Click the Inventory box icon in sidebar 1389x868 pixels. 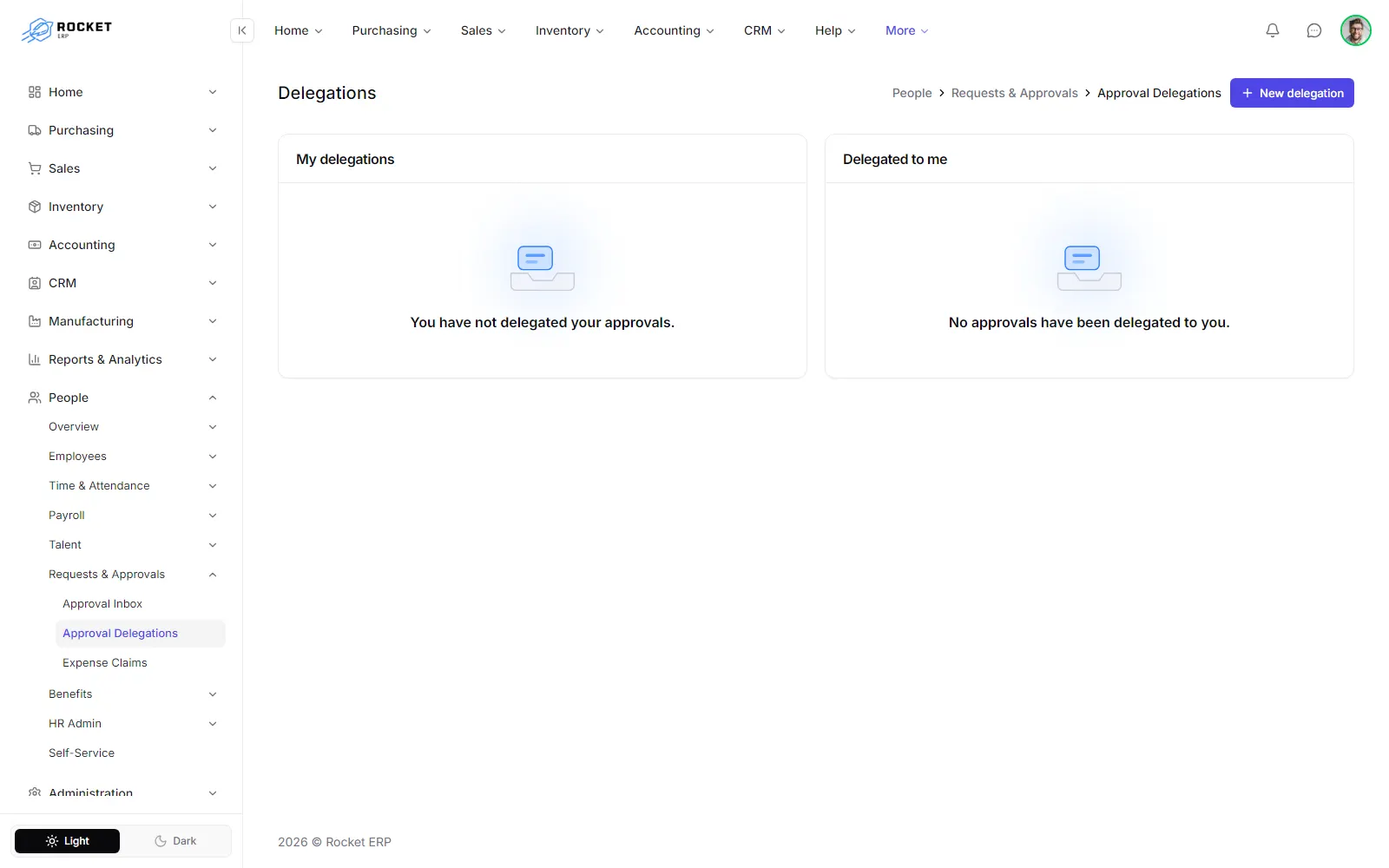[x=35, y=207]
